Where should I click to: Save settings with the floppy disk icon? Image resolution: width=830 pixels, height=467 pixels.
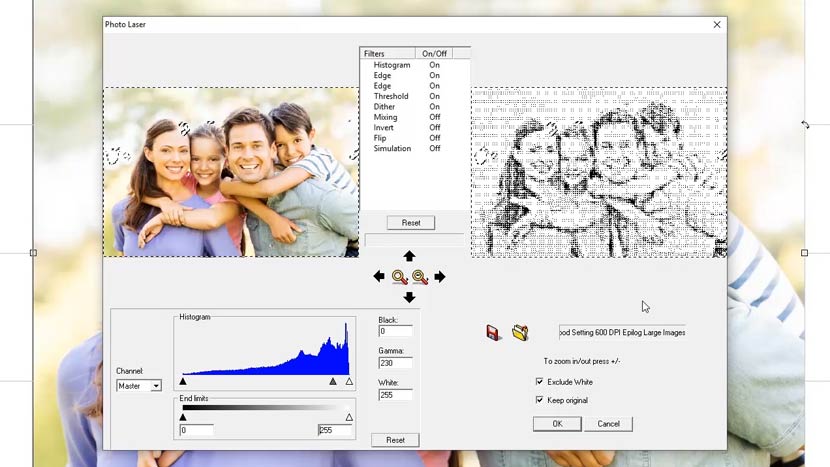coord(494,332)
